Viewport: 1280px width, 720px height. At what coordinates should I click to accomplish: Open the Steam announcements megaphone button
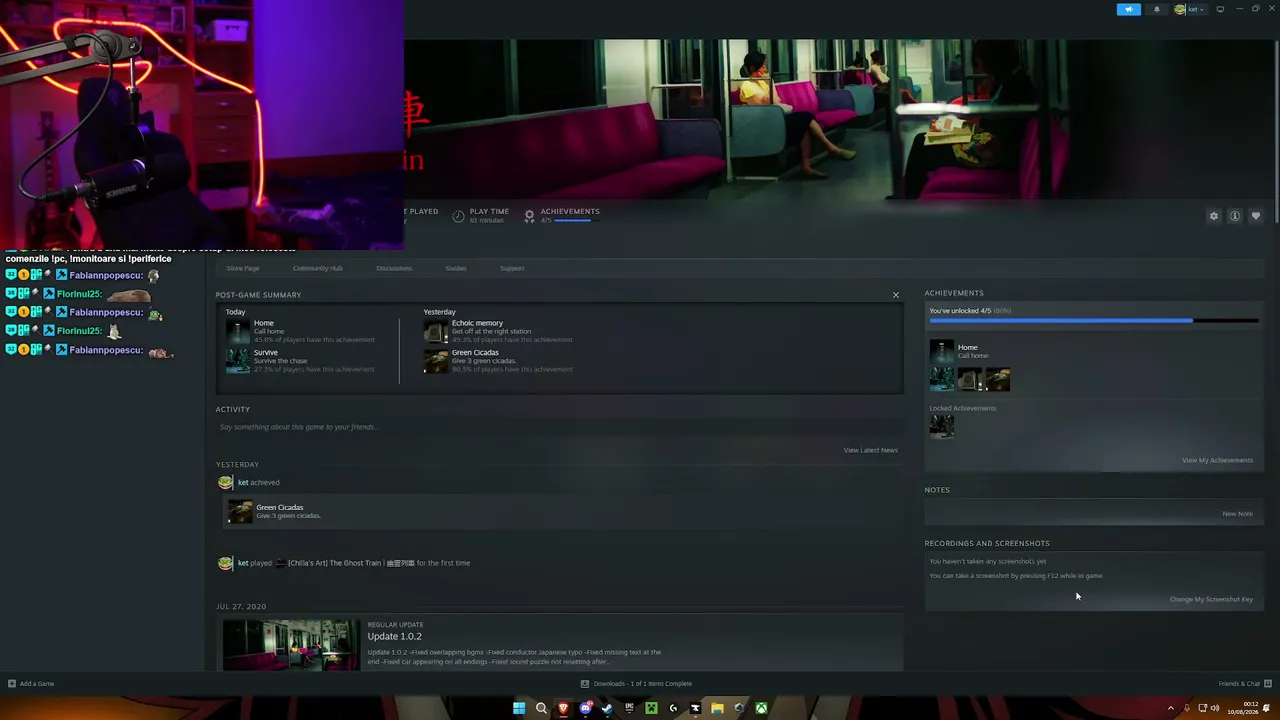(1128, 9)
